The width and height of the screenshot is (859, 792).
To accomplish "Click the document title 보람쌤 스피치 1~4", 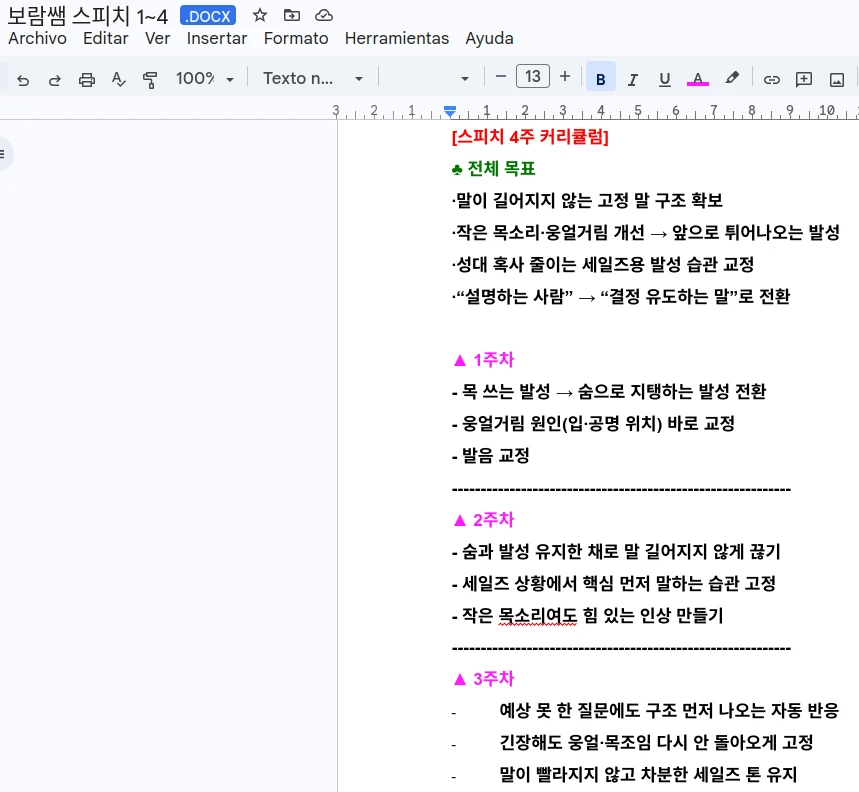I will click(x=88, y=16).
